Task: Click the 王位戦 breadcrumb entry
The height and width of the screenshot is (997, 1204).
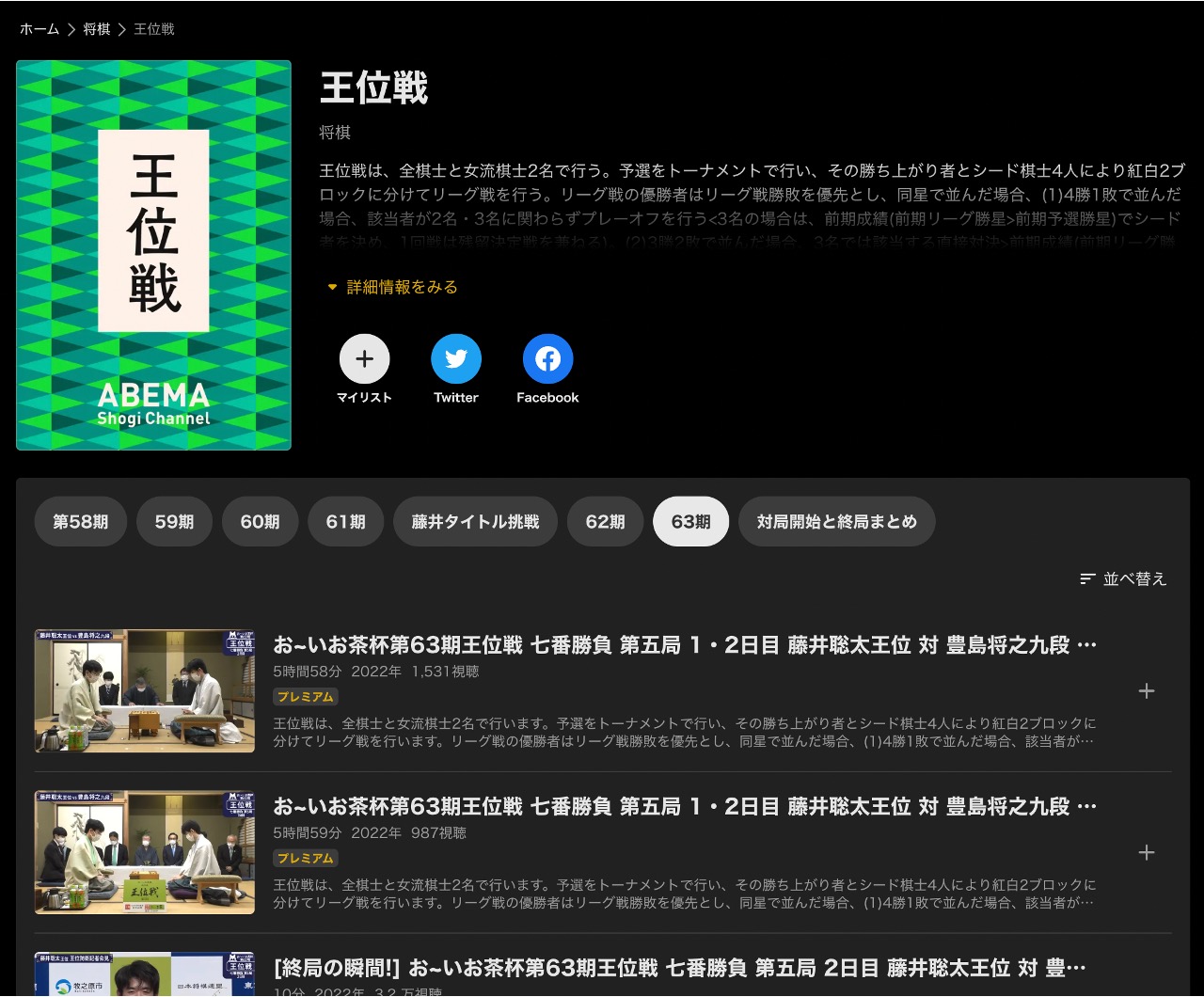Action: (x=154, y=29)
